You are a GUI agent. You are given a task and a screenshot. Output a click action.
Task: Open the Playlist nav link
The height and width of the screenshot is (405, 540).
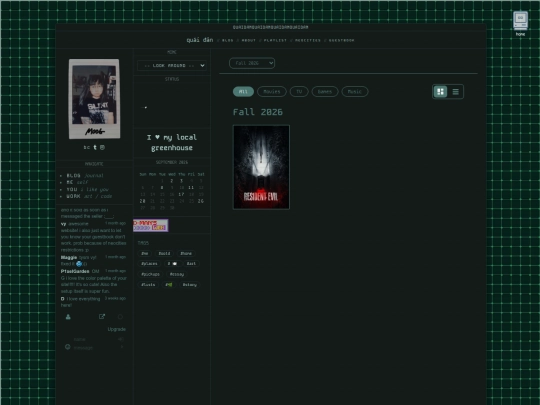[x=275, y=40]
